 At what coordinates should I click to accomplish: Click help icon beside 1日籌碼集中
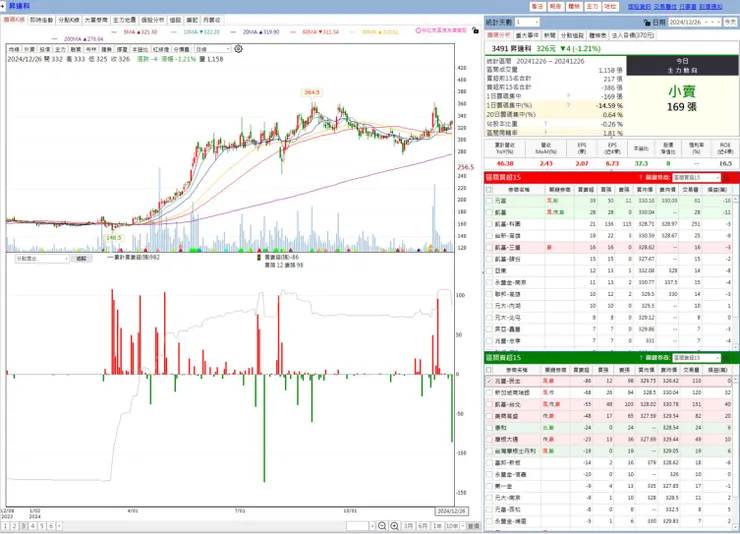click(568, 96)
